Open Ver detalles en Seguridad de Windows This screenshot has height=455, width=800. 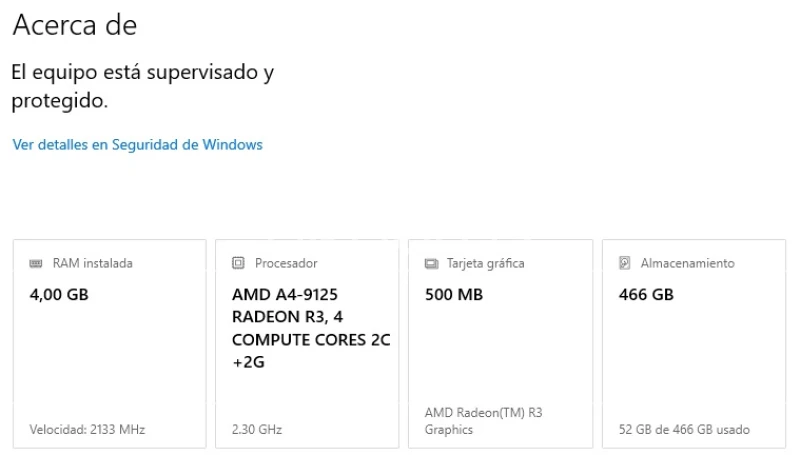[137, 145]
